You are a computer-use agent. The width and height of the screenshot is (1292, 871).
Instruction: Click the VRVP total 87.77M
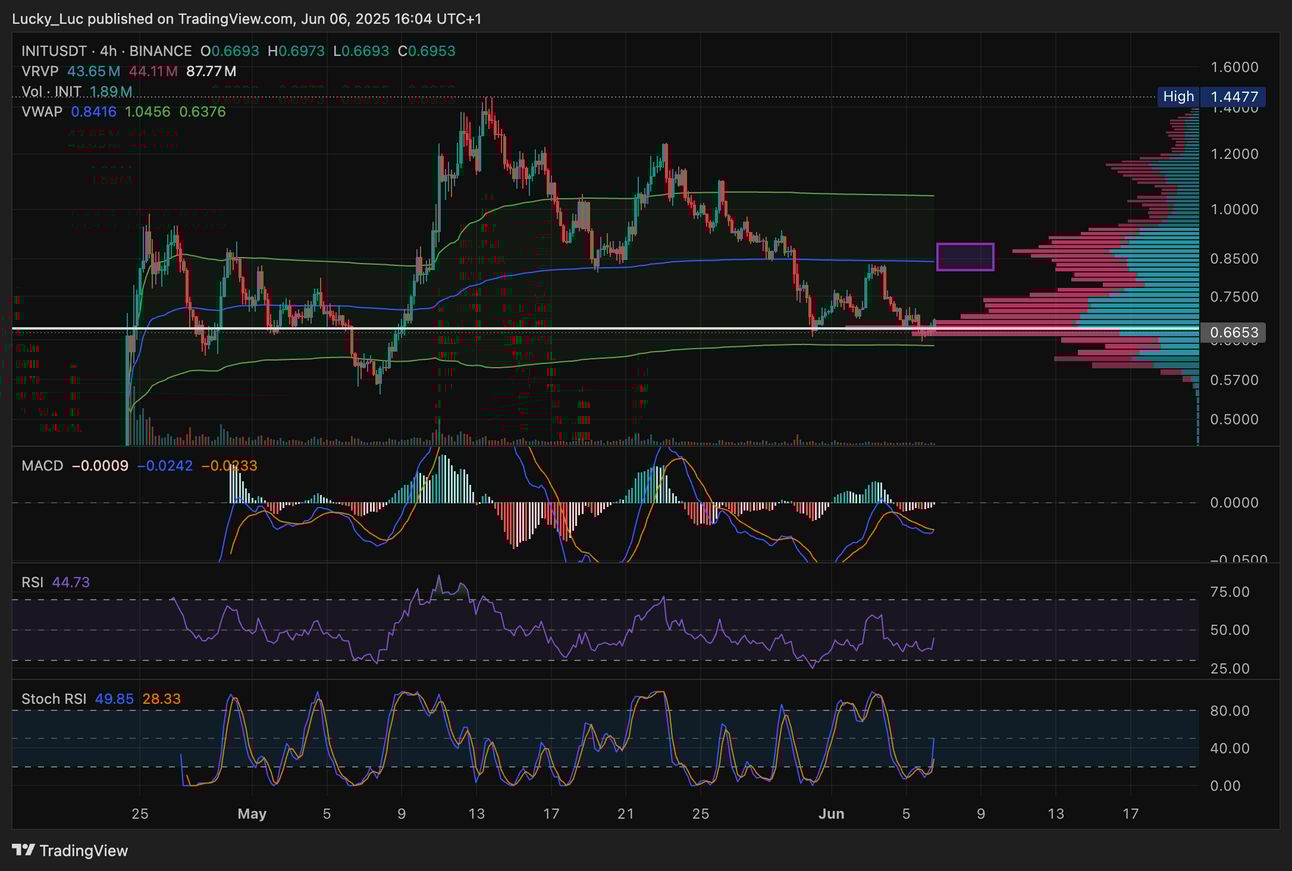[x=212, y=71]
